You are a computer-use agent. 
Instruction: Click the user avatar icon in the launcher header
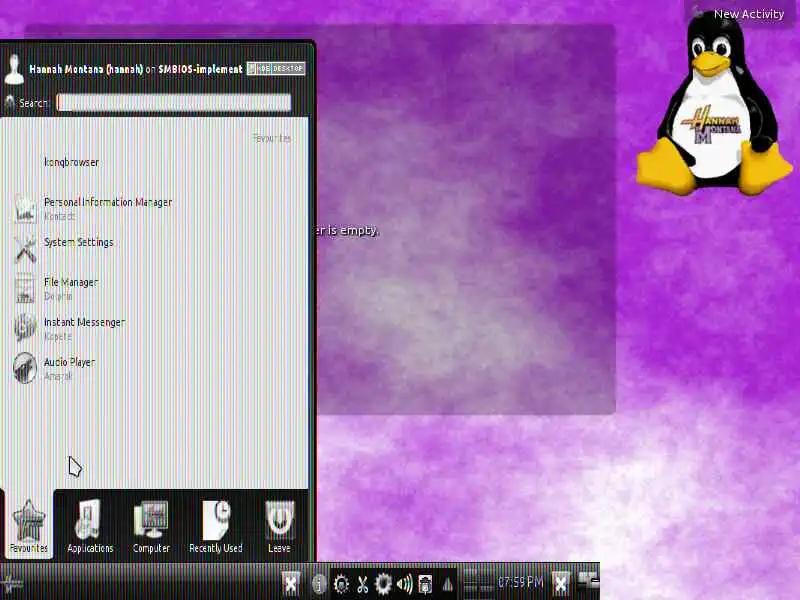14,69
